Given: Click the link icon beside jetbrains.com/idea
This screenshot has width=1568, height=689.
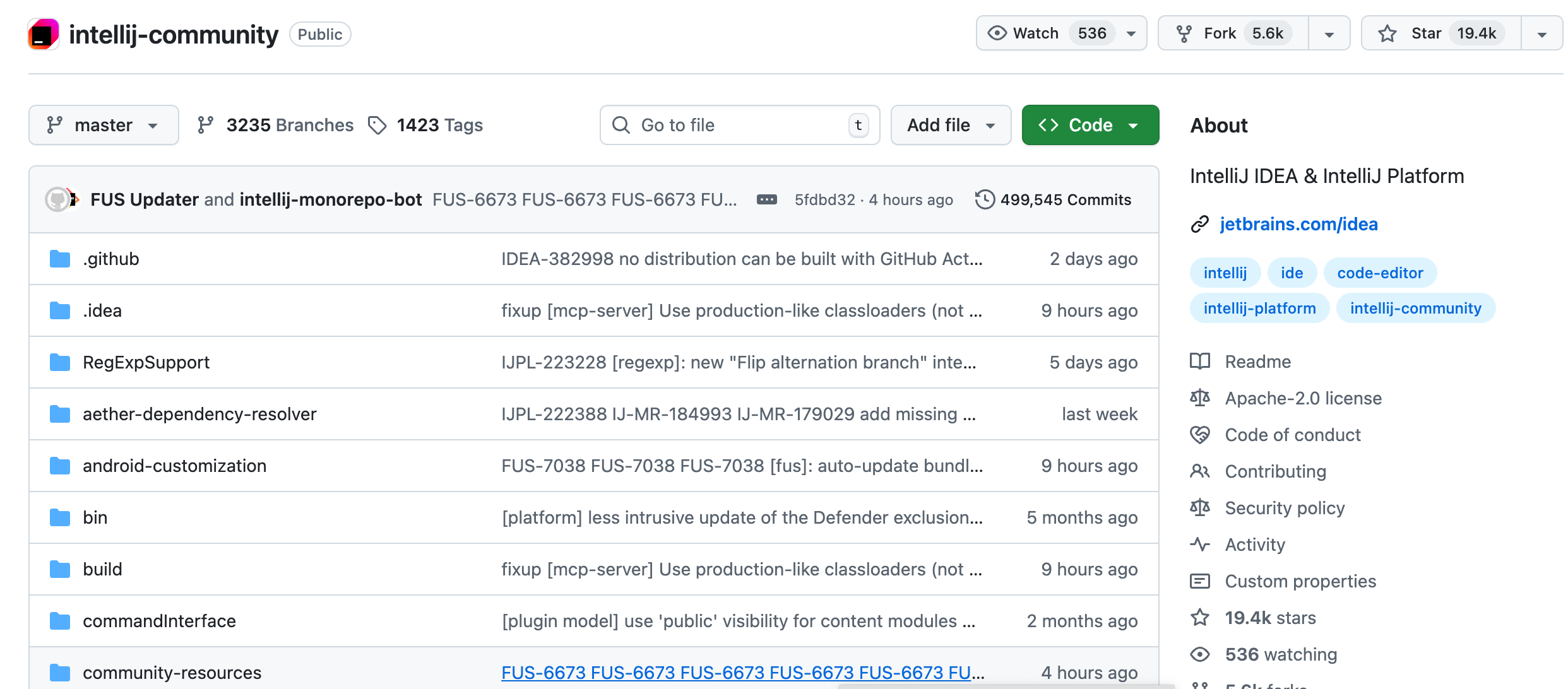Looking at the screenshot, I should pyautogui.click(x=1199, y=224).
